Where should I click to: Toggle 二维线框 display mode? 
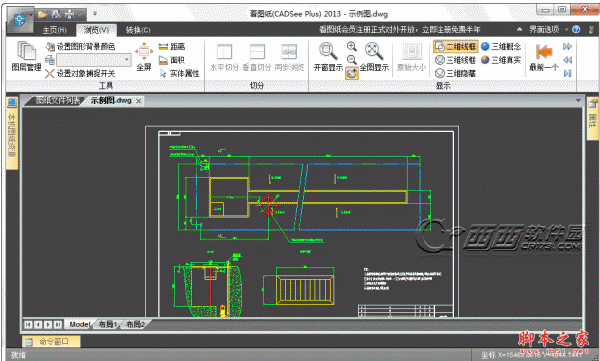(x=455, y=47)
